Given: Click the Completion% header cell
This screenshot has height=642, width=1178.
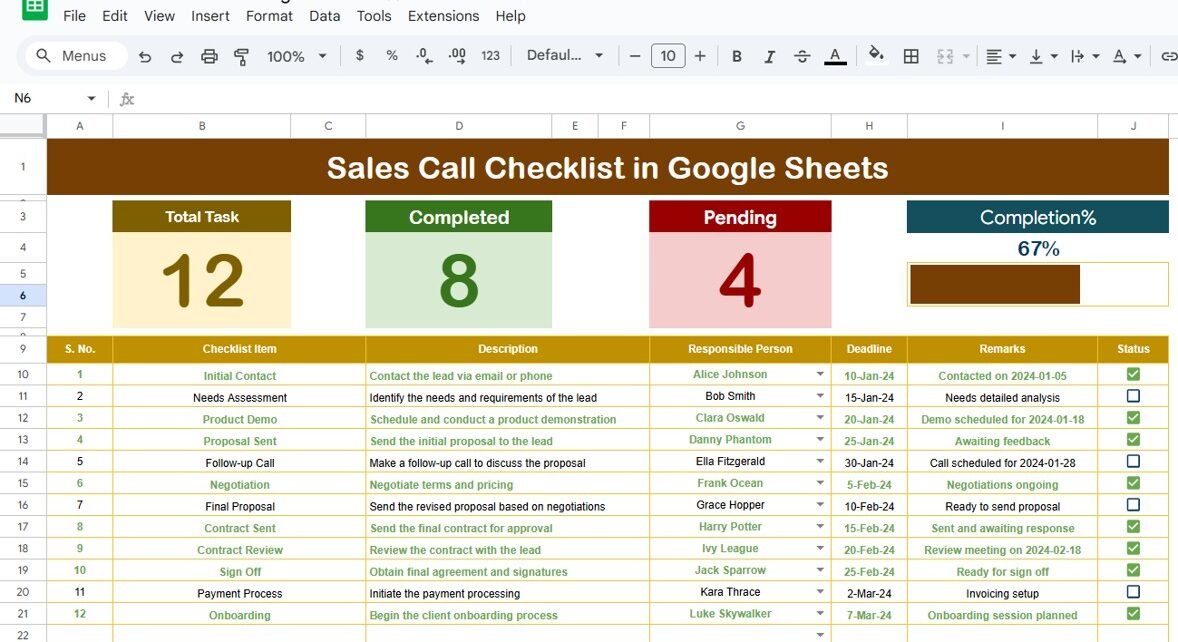Looking at the screenshot, I should click(1038, 217).
